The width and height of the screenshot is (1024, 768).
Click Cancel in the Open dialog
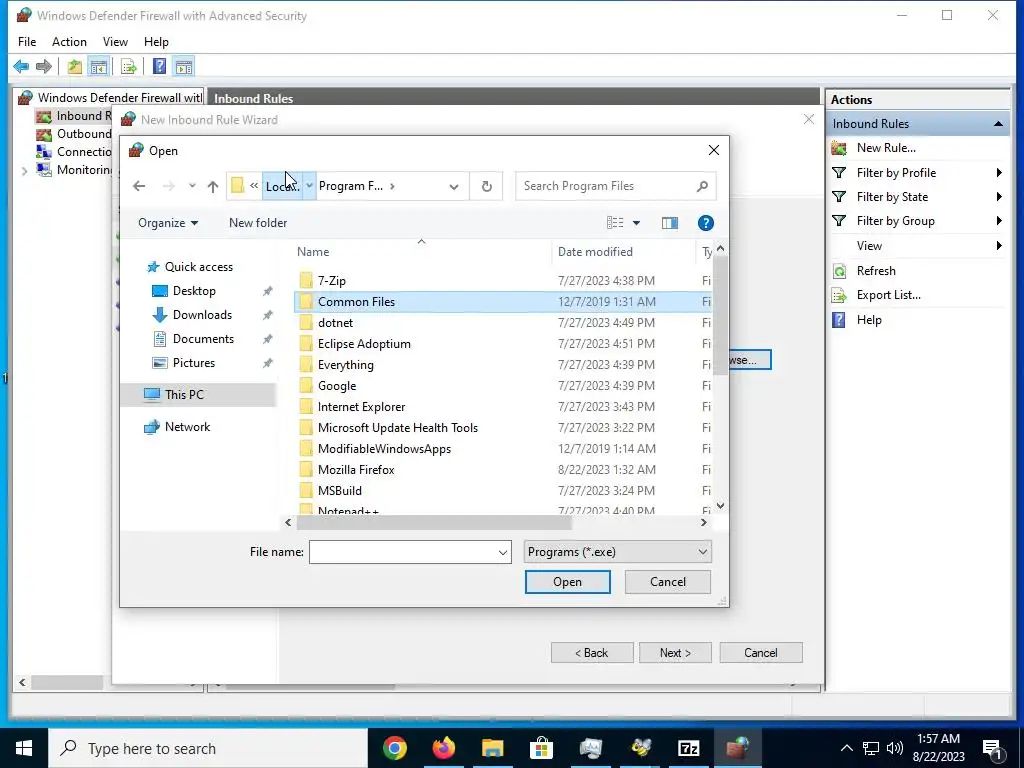(x=667, y=582)
